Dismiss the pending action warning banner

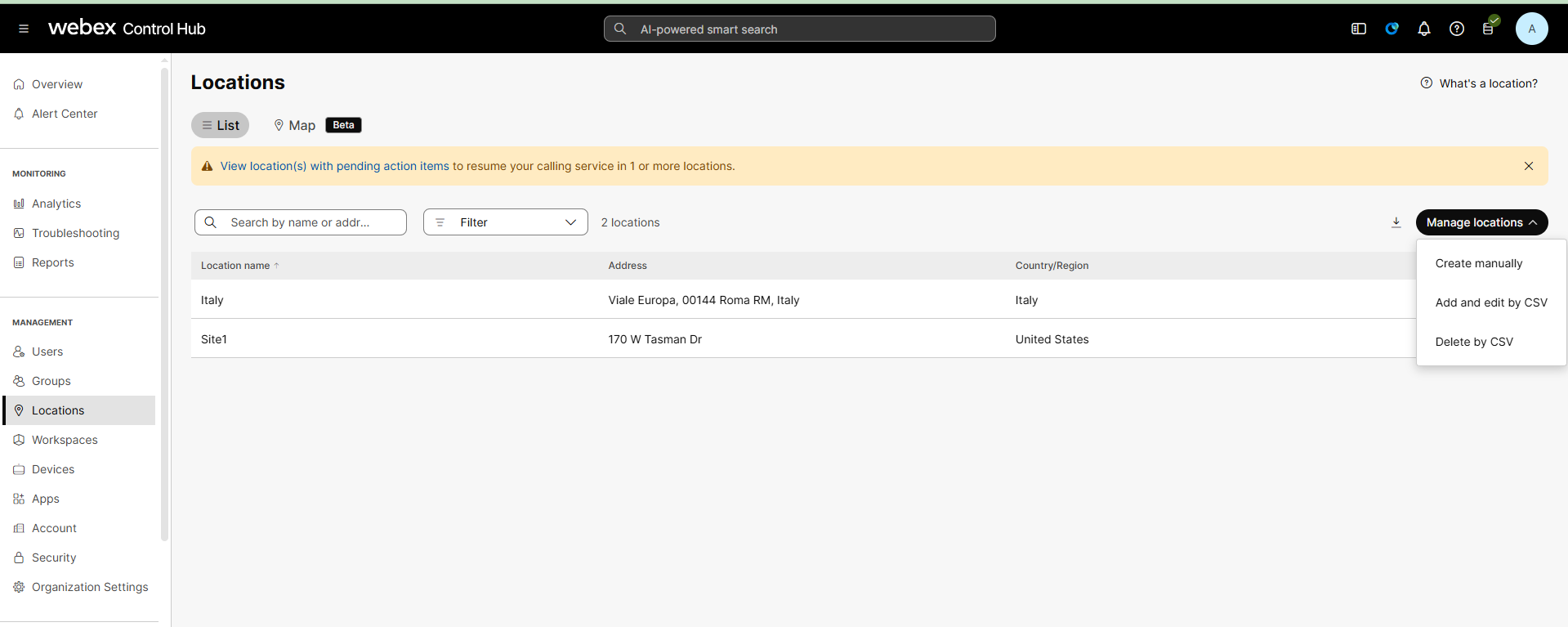[1528, 166]
